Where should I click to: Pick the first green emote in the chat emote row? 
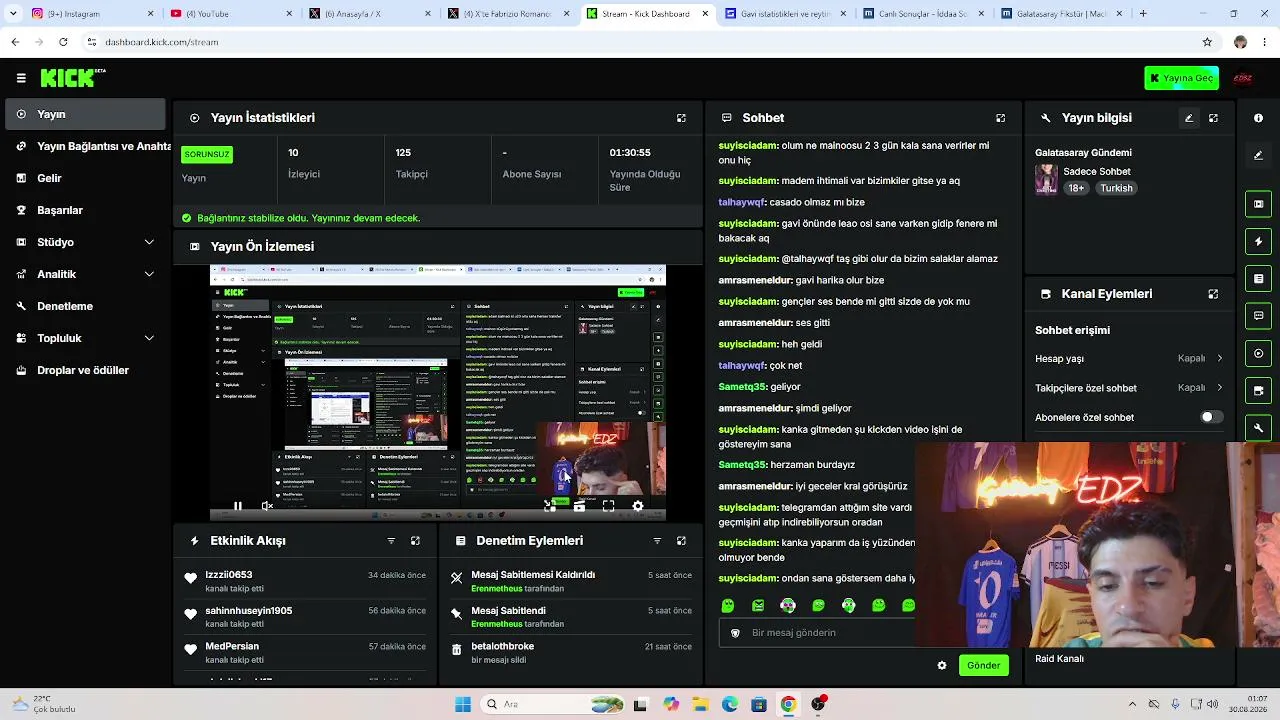click(728, 605)
